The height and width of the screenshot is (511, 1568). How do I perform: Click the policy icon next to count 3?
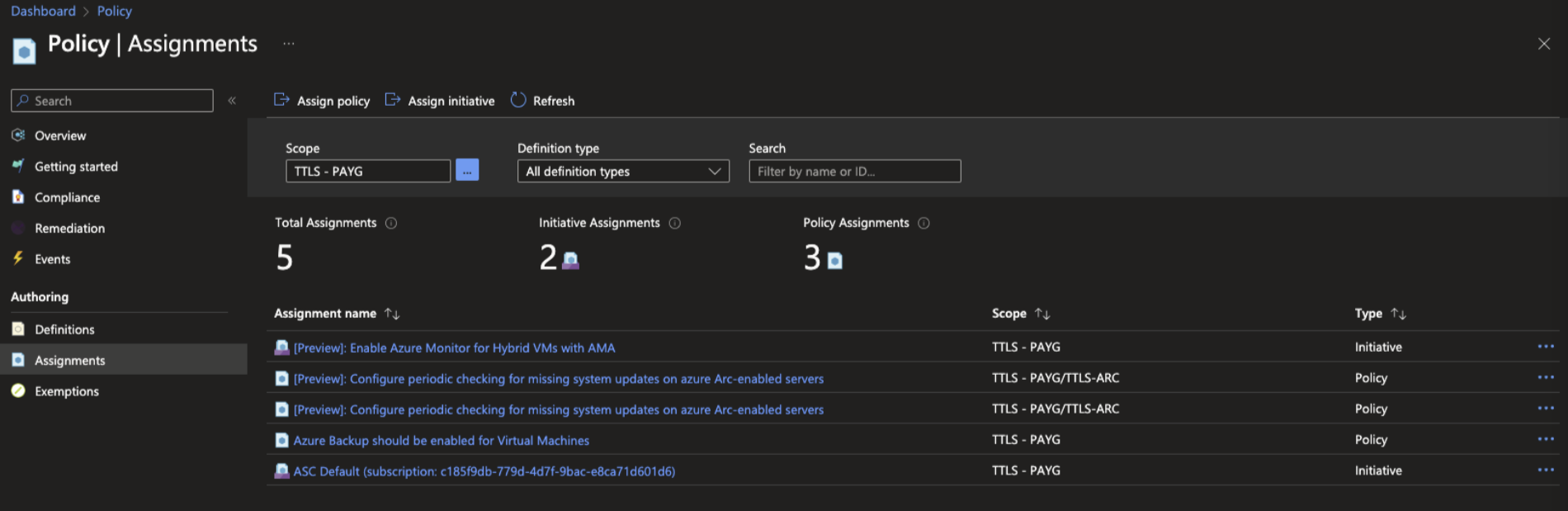click(835, 261)
